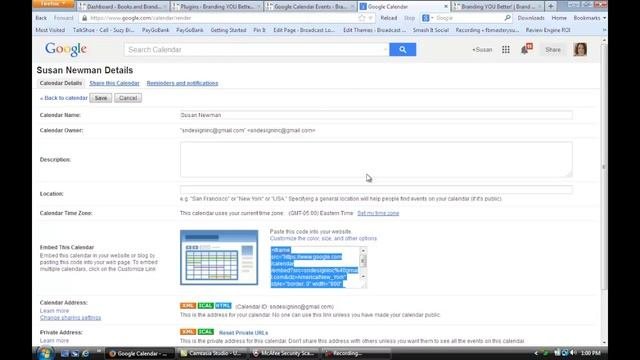Click the Home toolbar button
The width and height of the screenshot is (640, 360).
pos(559,18)
